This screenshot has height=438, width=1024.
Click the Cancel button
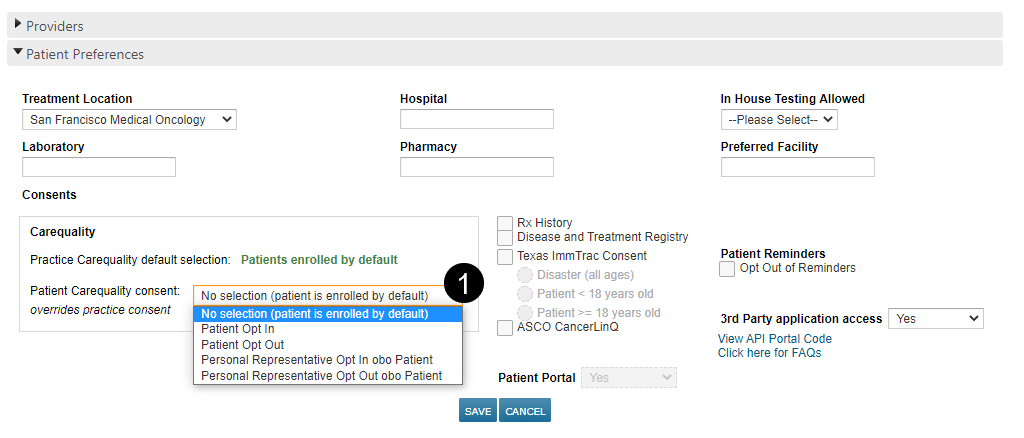pos(525,411)
